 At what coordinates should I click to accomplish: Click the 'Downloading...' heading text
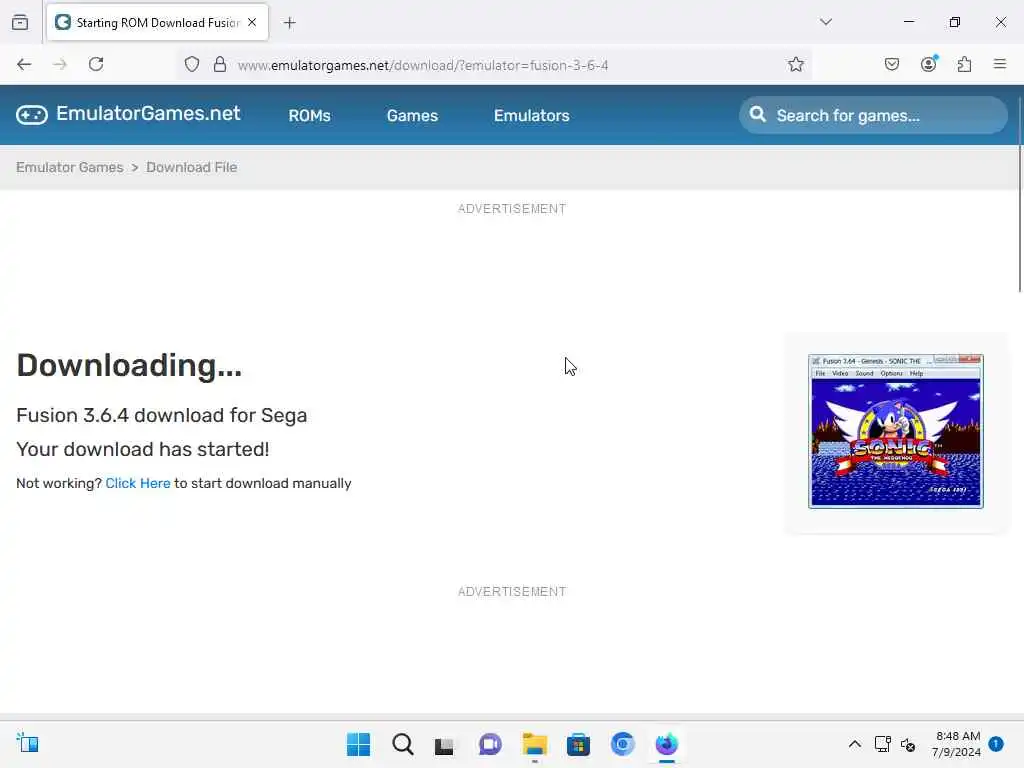click(129, 365)
